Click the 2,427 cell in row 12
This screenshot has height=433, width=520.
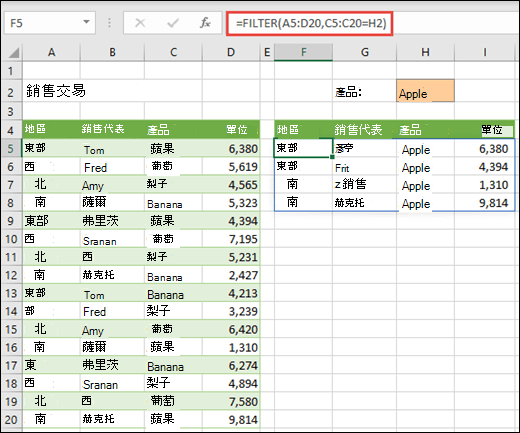[231, 275]
